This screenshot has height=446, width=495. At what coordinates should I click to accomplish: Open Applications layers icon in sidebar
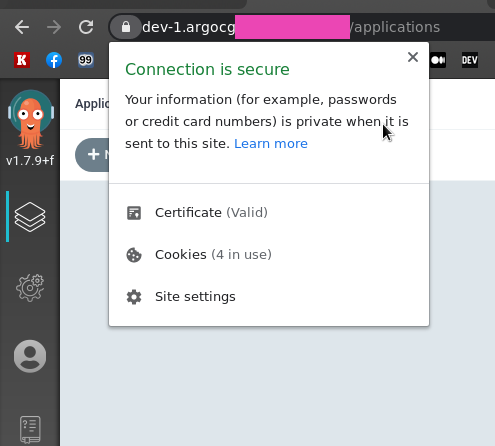click(x=30, y=217)
